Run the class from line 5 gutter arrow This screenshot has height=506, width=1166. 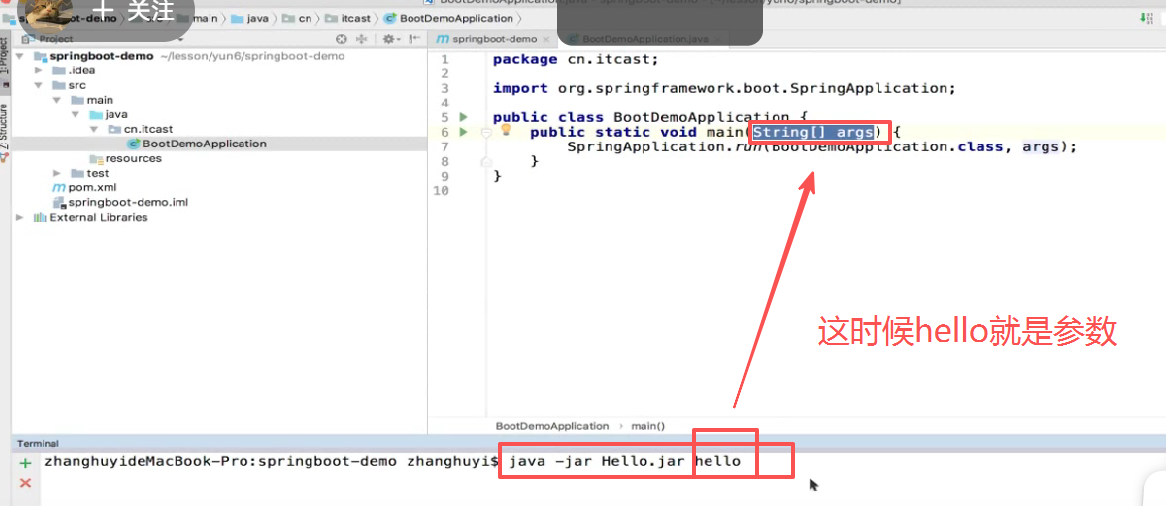coord(463,117)
